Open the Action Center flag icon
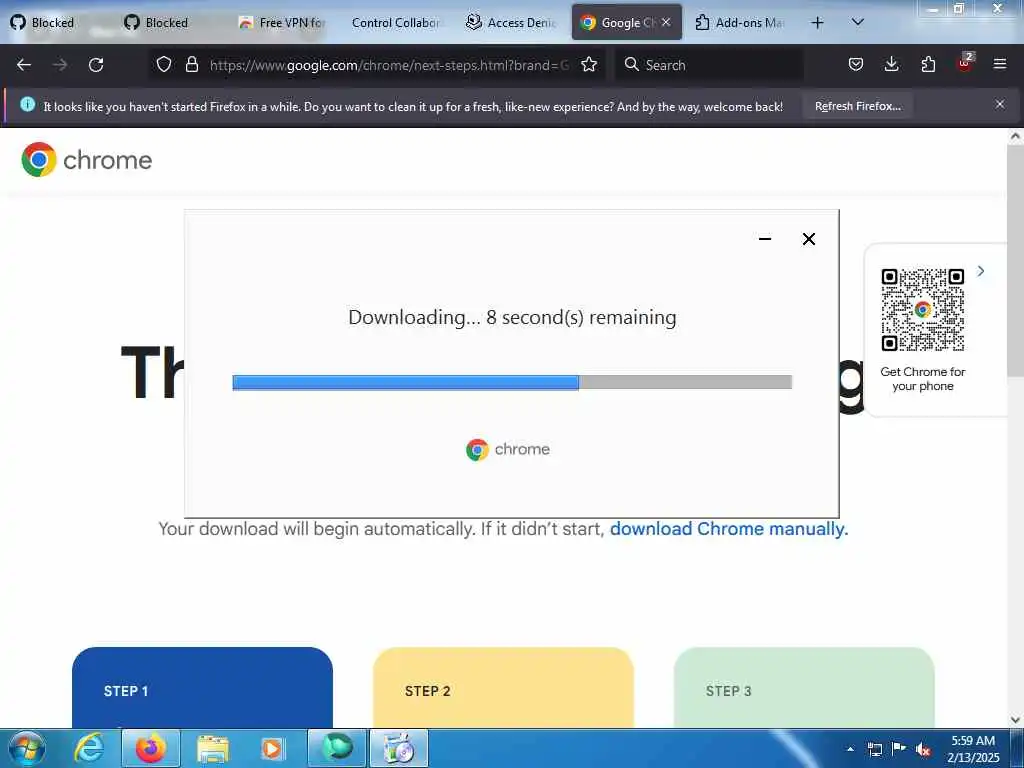 click(899, 749)
